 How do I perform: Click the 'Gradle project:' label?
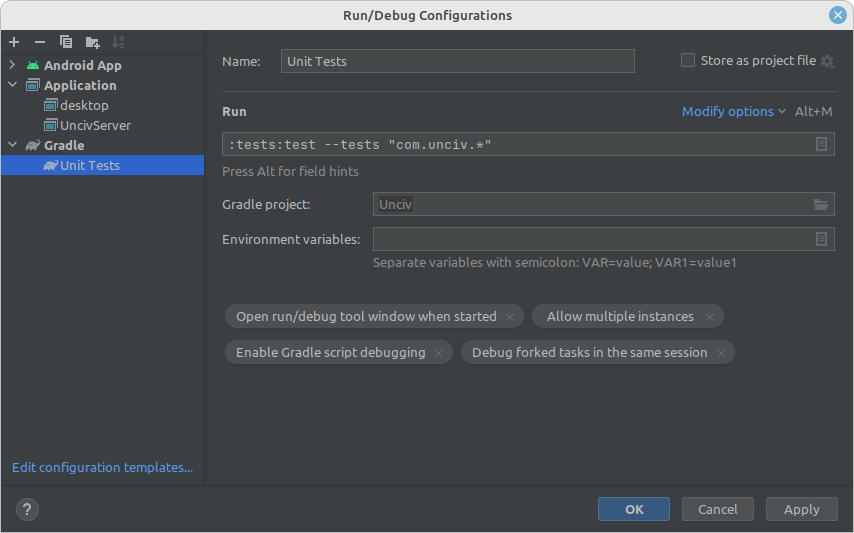tap(266, 205)
